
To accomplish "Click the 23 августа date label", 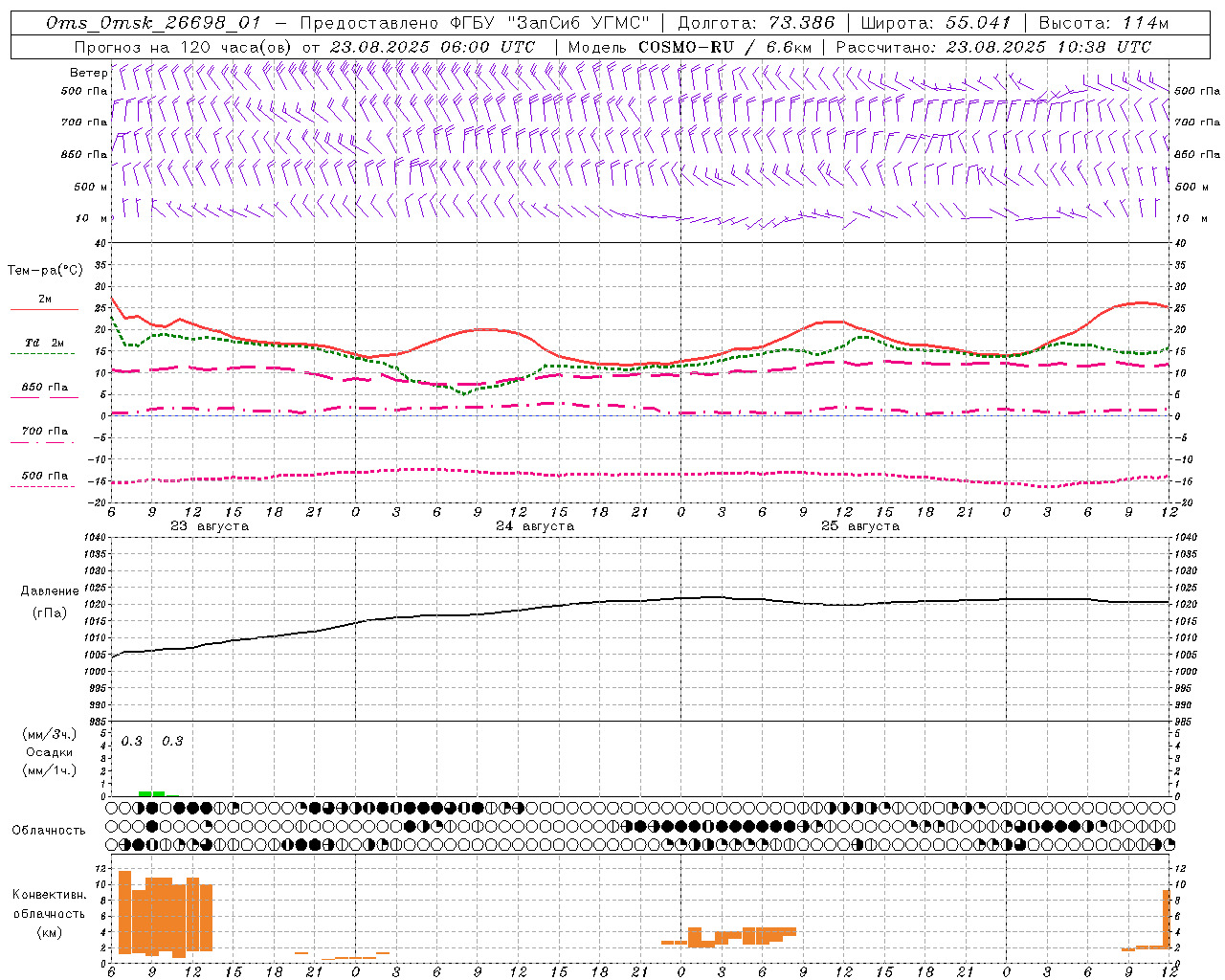I will tap(210, 526).
